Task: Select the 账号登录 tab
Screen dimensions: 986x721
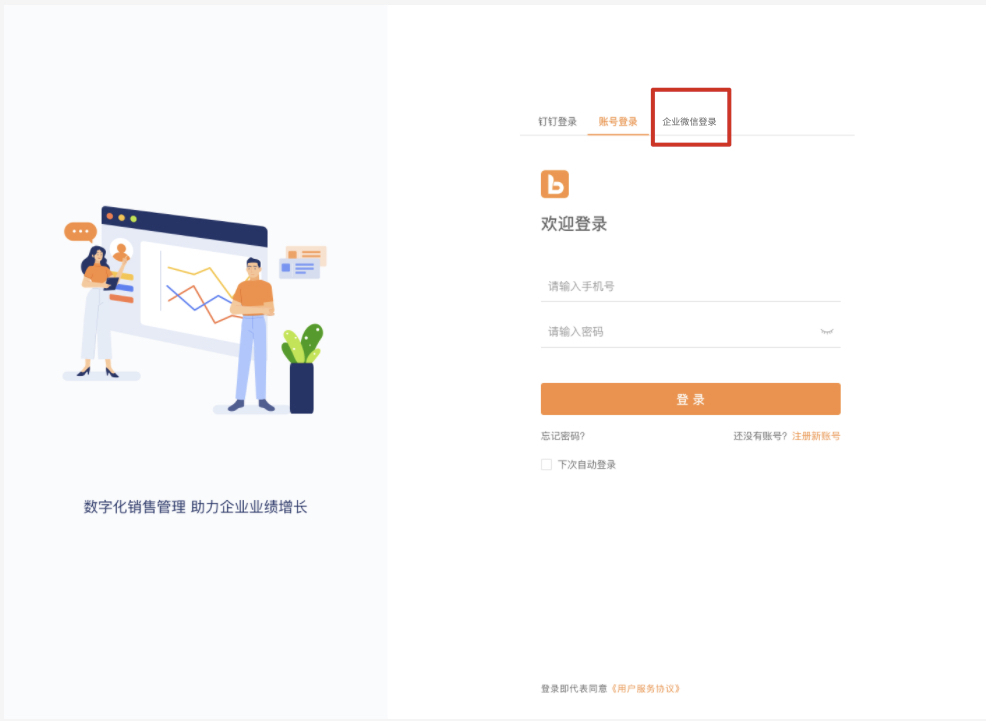Action: pos(618,122)
